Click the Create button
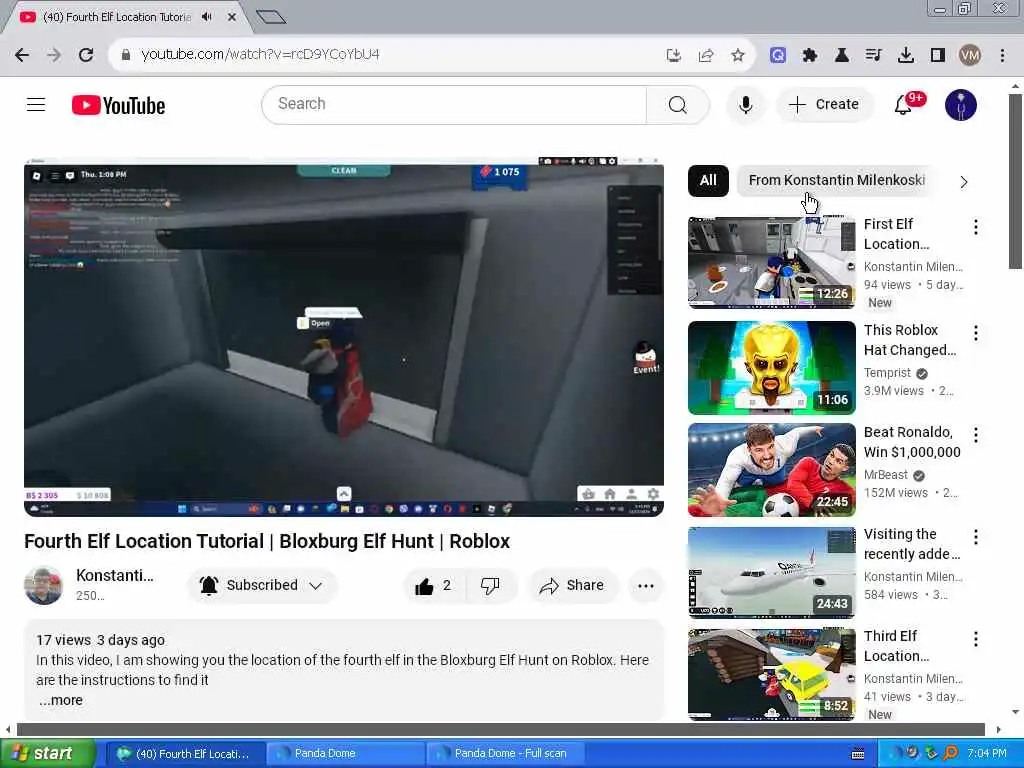Viewport: 1024px width, 768px height. pos(824,104)
